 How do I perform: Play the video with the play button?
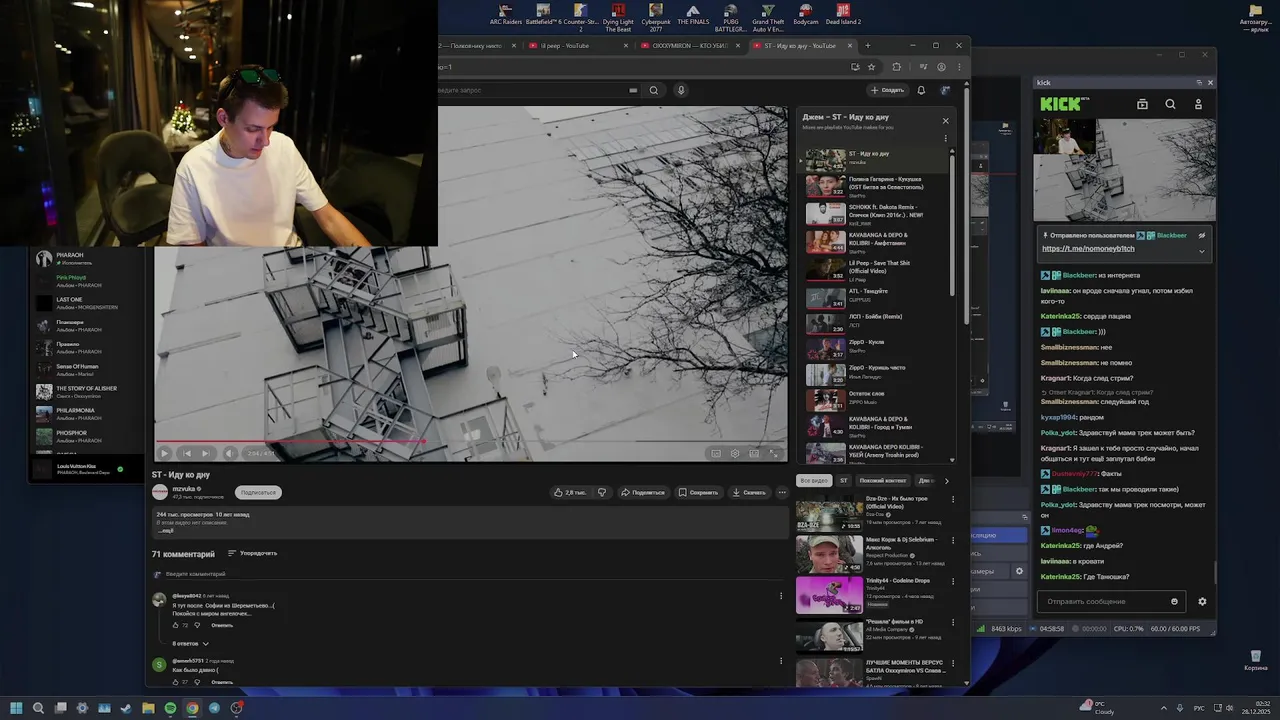165,453
